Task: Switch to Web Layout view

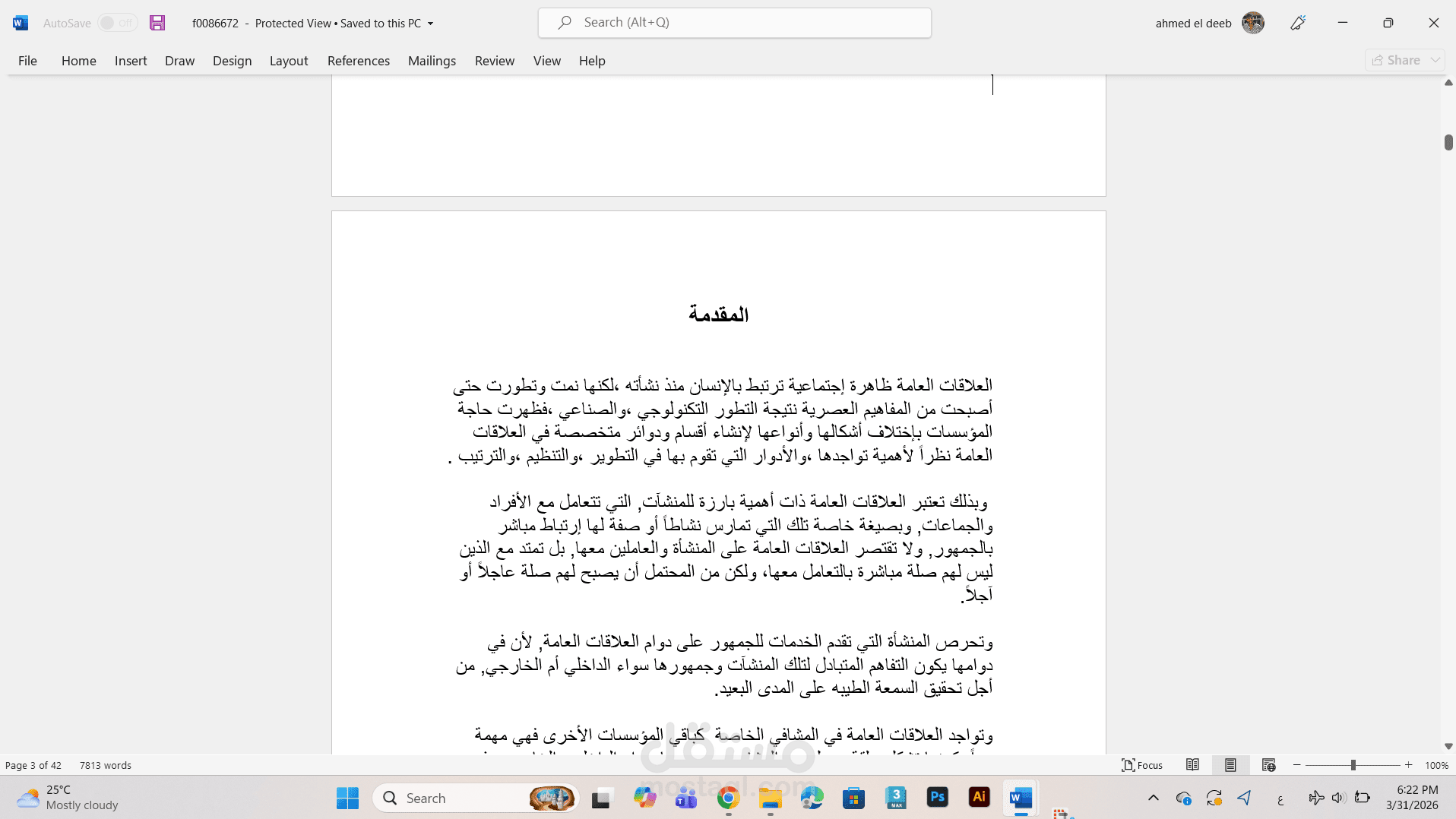Action: point(1268,765)
